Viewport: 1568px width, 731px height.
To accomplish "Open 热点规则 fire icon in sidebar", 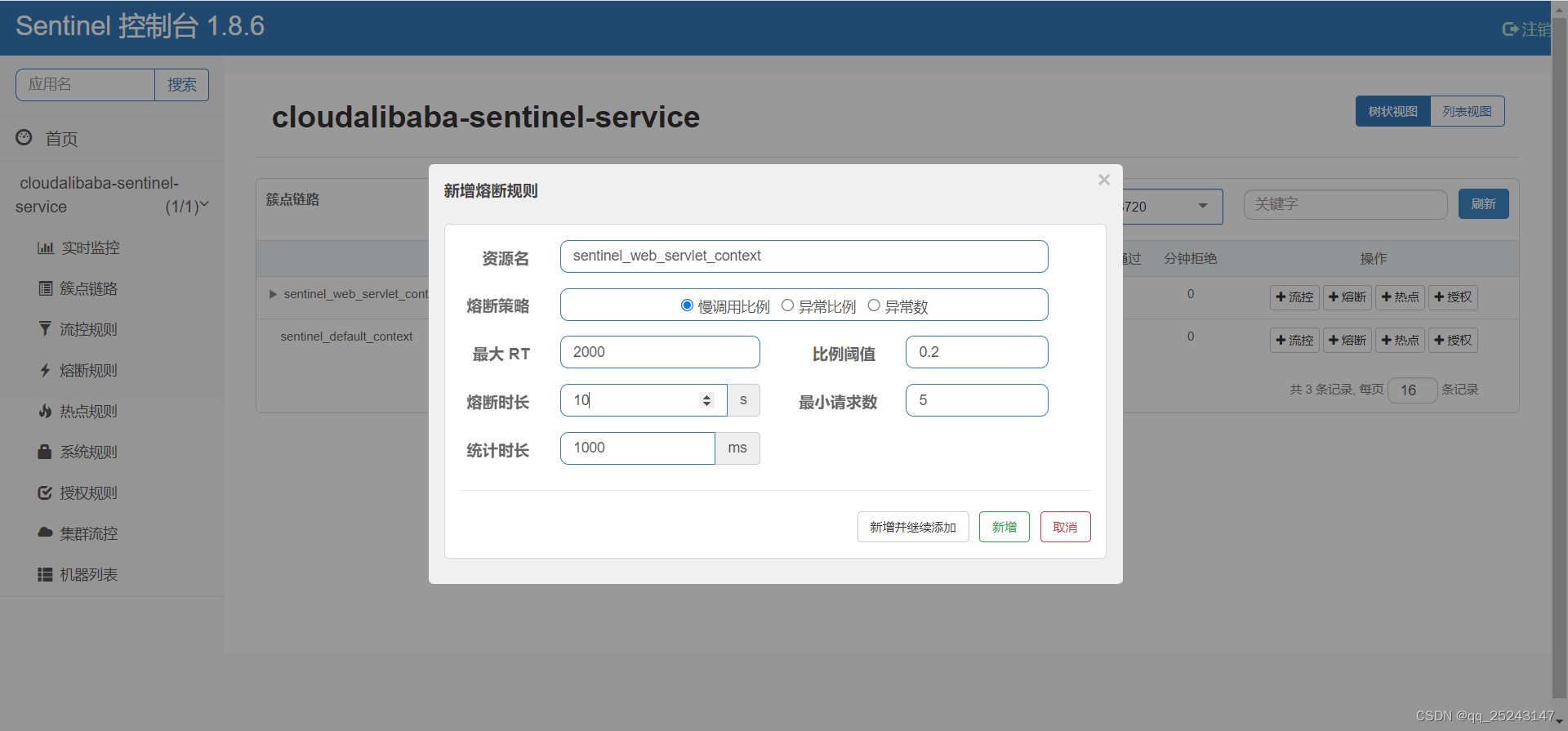I will (x=45, y=411).
